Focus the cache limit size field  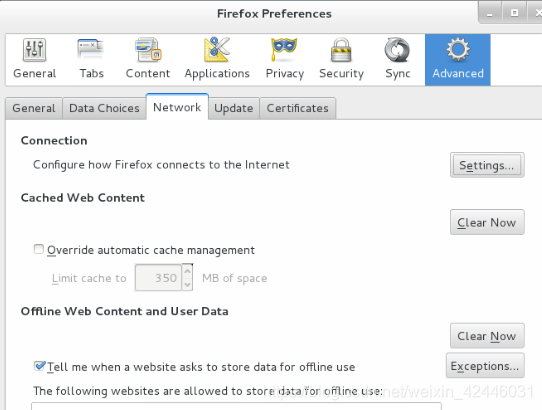click(x=158, y=278)
